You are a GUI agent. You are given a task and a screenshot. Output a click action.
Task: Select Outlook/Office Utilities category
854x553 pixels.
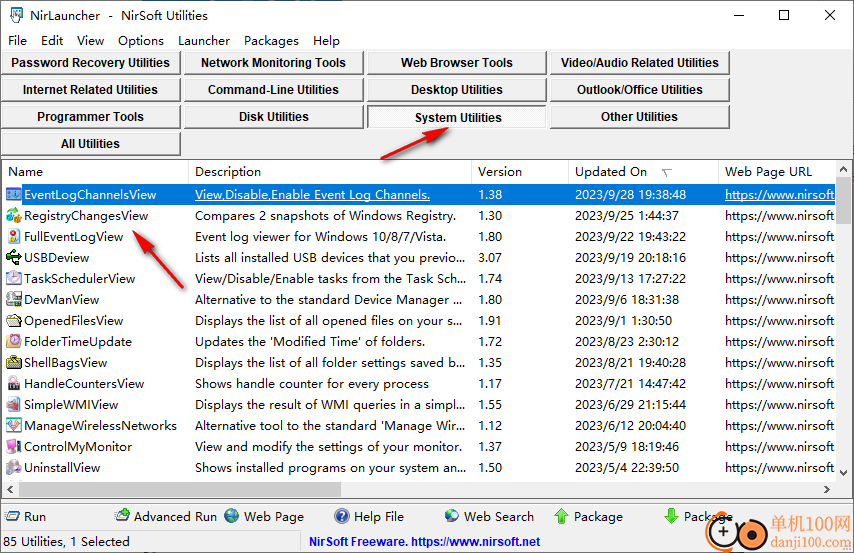click(639, 90)
